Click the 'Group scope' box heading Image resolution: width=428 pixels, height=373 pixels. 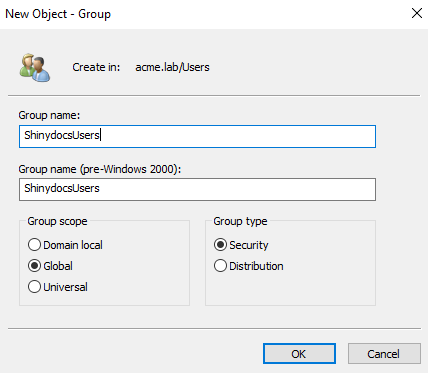point(57,221)
